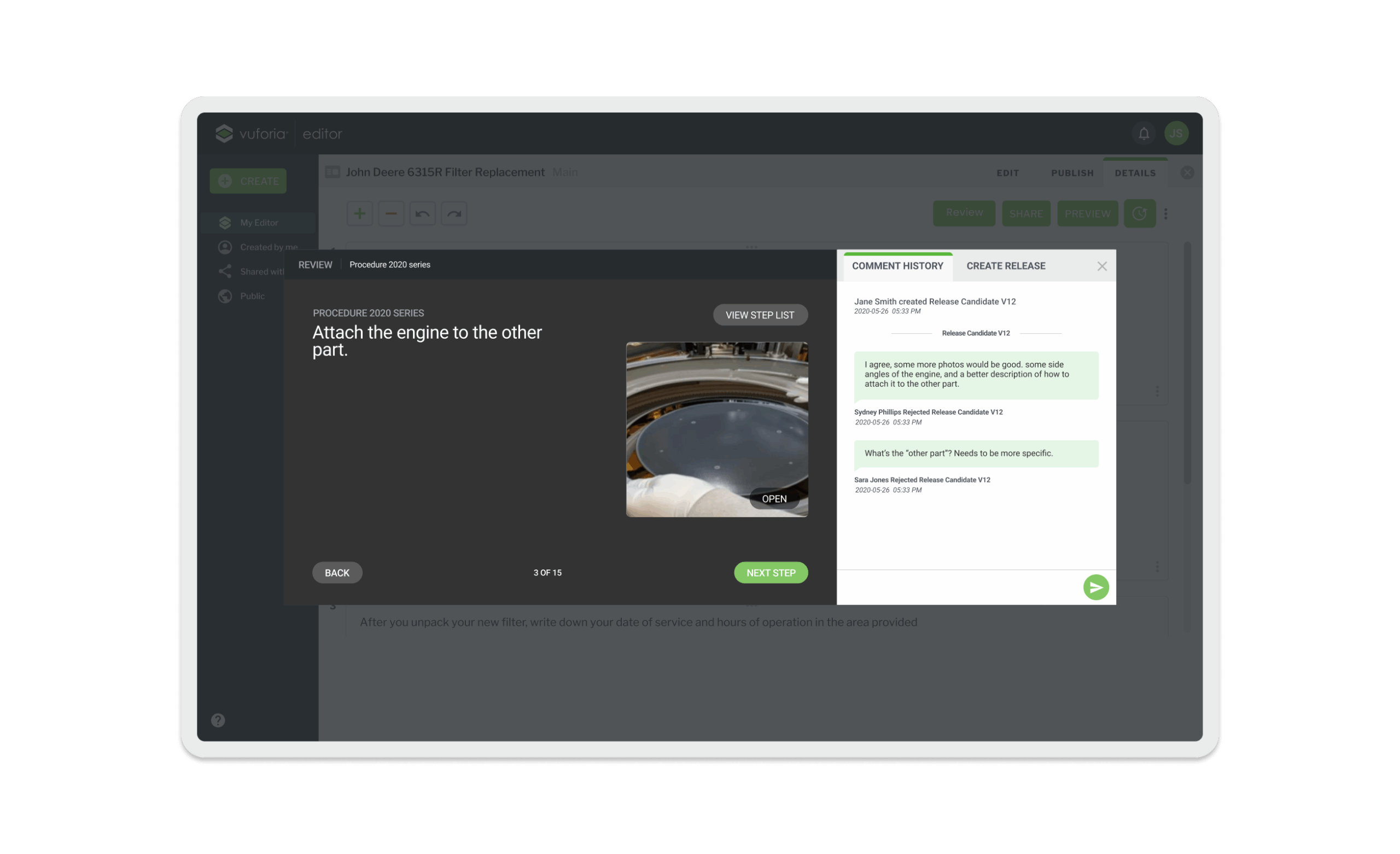
Task: Click the minus remove-step icon
Action: click(x=391, y=214)
